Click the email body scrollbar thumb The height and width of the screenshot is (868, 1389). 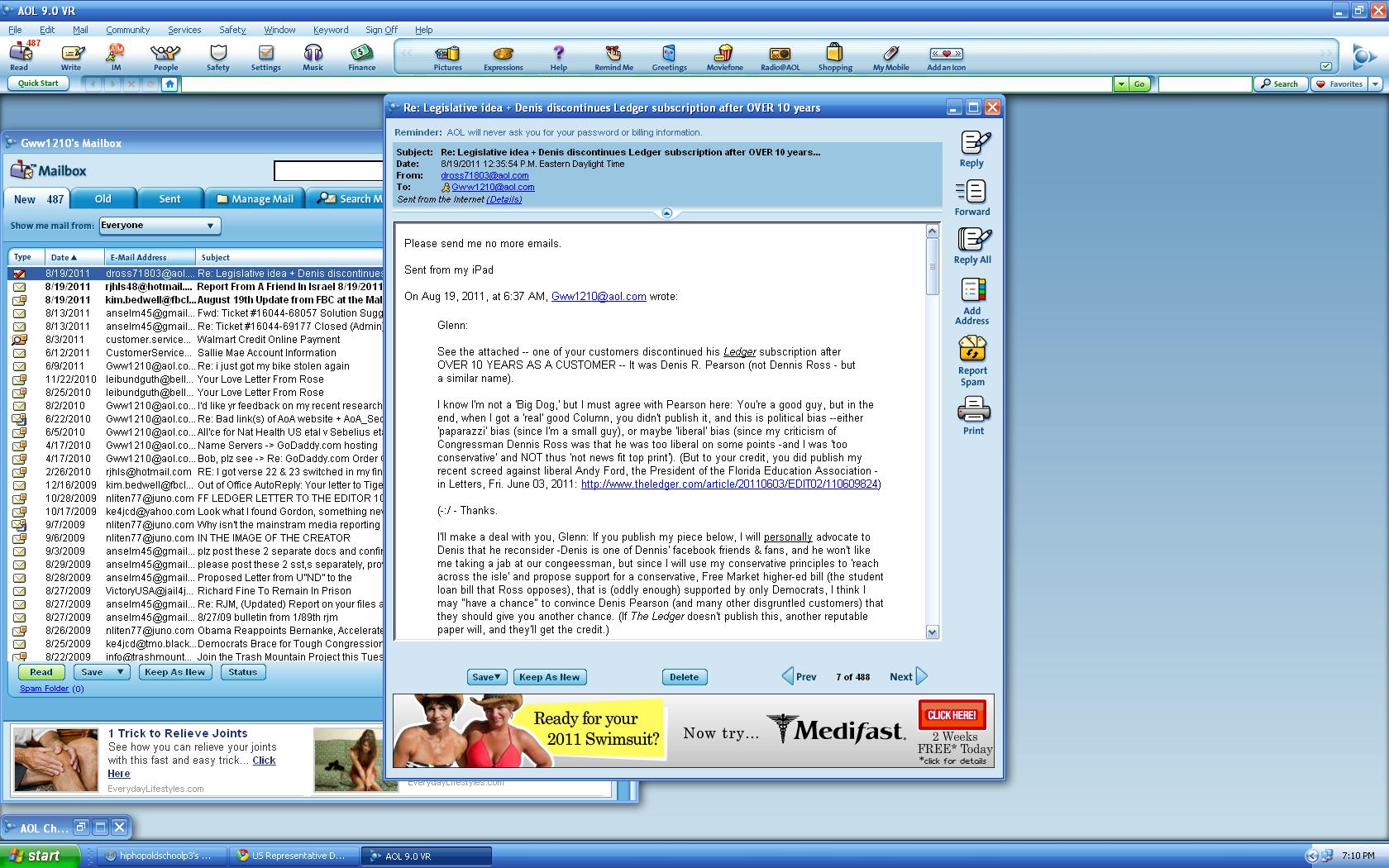(932, 266)
